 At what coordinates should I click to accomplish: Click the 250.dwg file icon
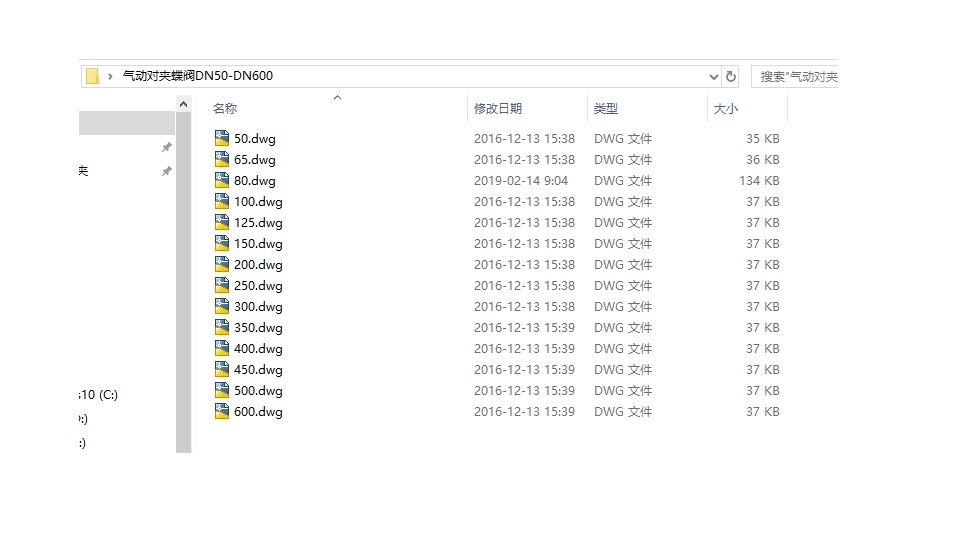222,285
